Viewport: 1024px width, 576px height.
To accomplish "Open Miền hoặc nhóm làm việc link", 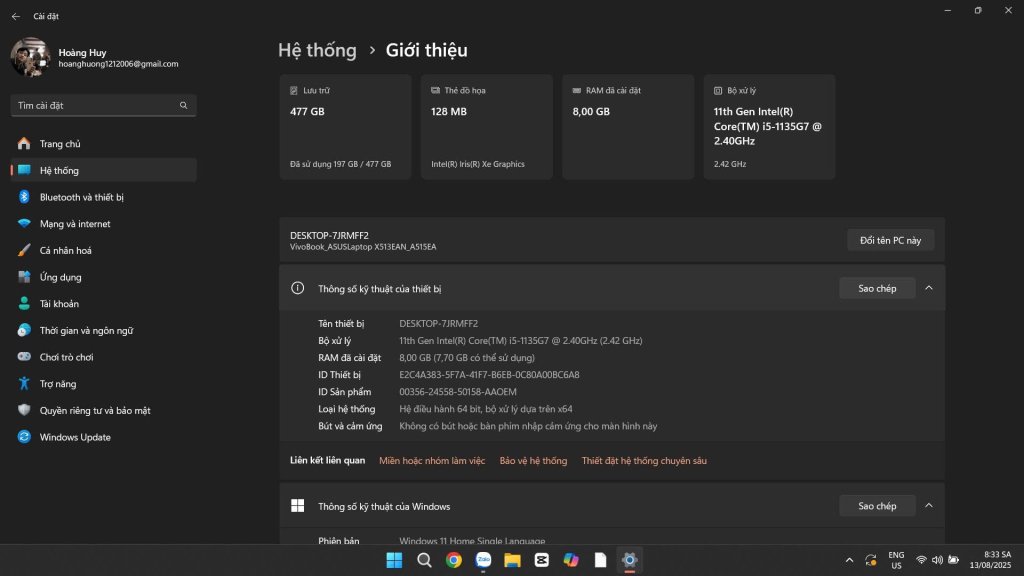I will (x=432, y=461).
